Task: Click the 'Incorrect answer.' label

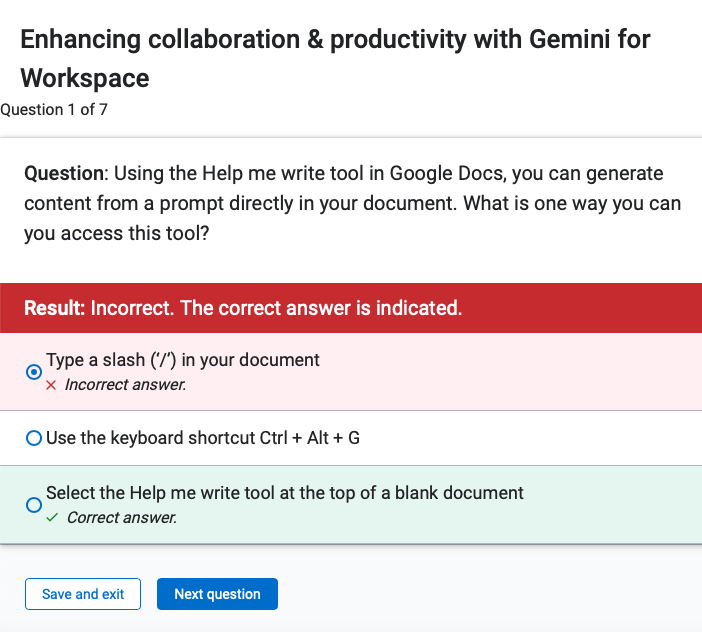Action: tap(125, 384)
